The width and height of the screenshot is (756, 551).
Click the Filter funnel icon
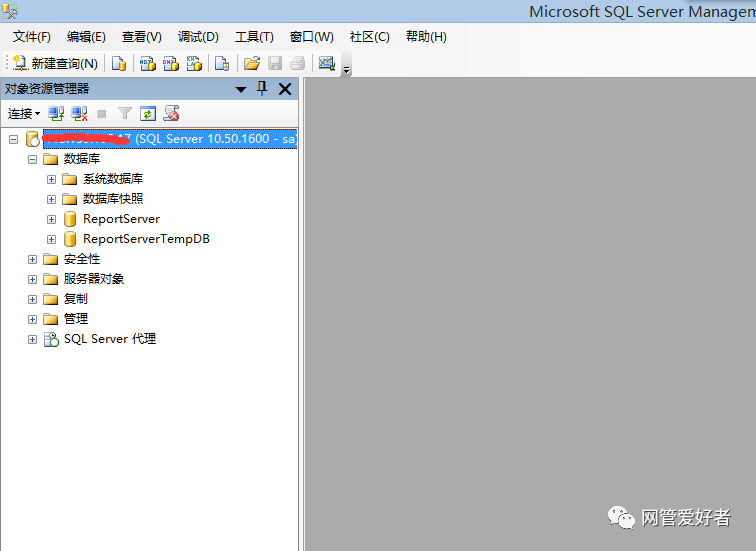click(x=124, y=114)
